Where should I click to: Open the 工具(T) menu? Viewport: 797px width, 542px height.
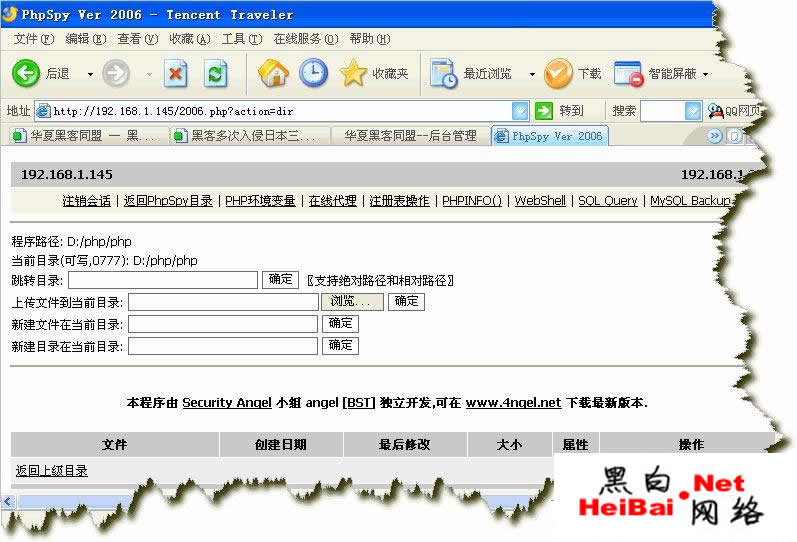[x=242, y=39]
